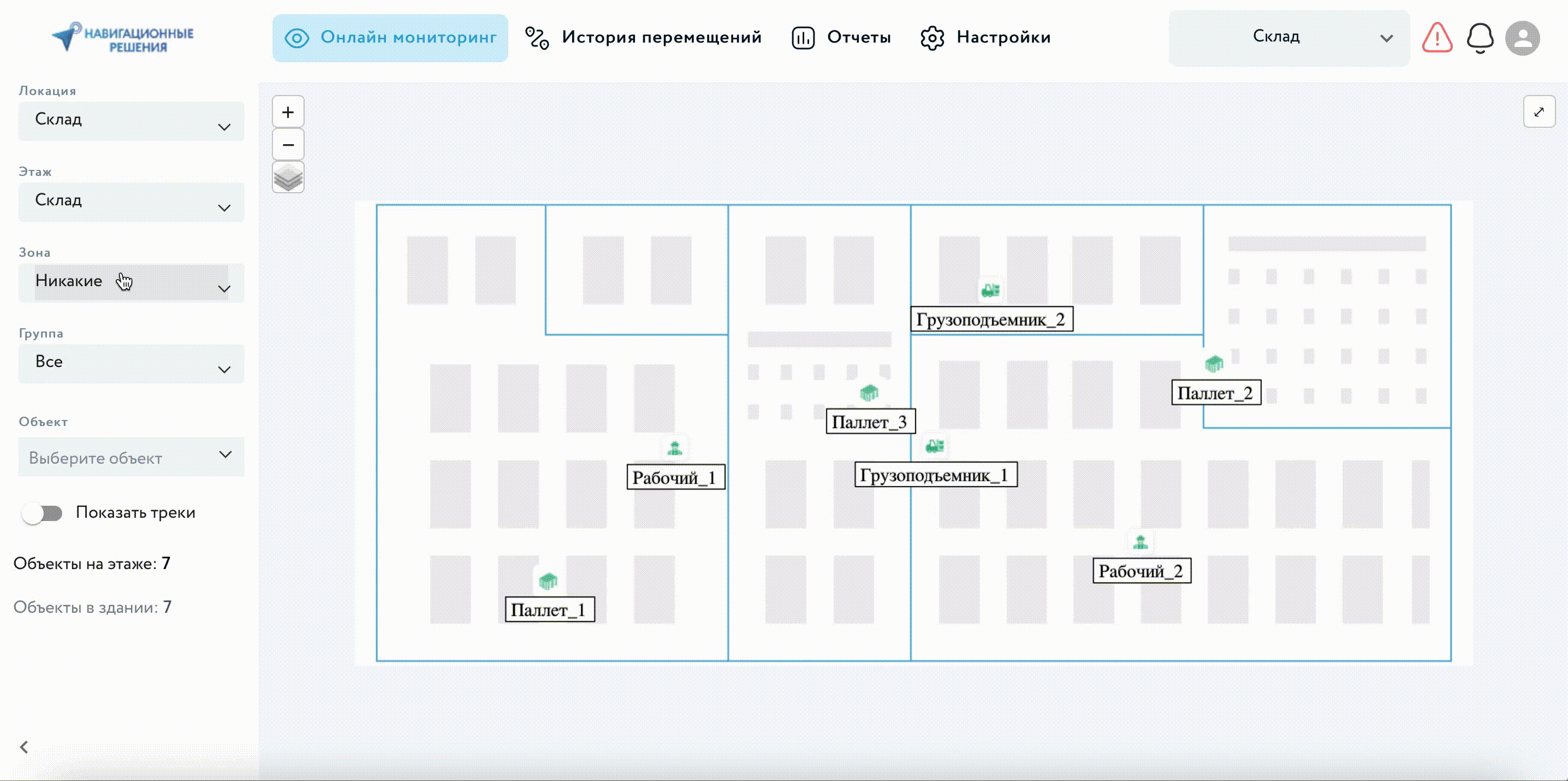Image resolution: width=1568 pixels, height=781 pixels.
Task: Click the chart icon beside Отчеты
Action: point(803,38)
